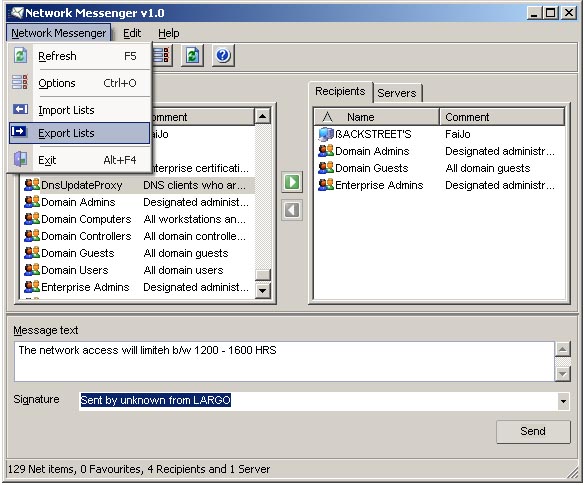This screenshot has width=585, height=485.
Task: Choose Exit Alt+F4 from the menu
Action: point(80,160)
